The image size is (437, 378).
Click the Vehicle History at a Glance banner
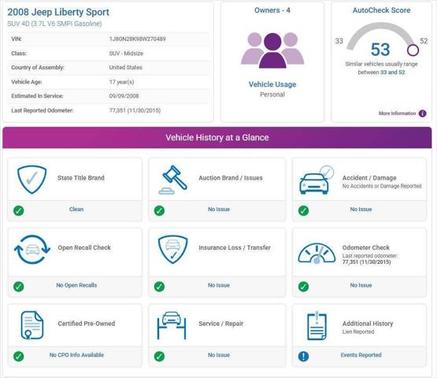click(217, 137)
